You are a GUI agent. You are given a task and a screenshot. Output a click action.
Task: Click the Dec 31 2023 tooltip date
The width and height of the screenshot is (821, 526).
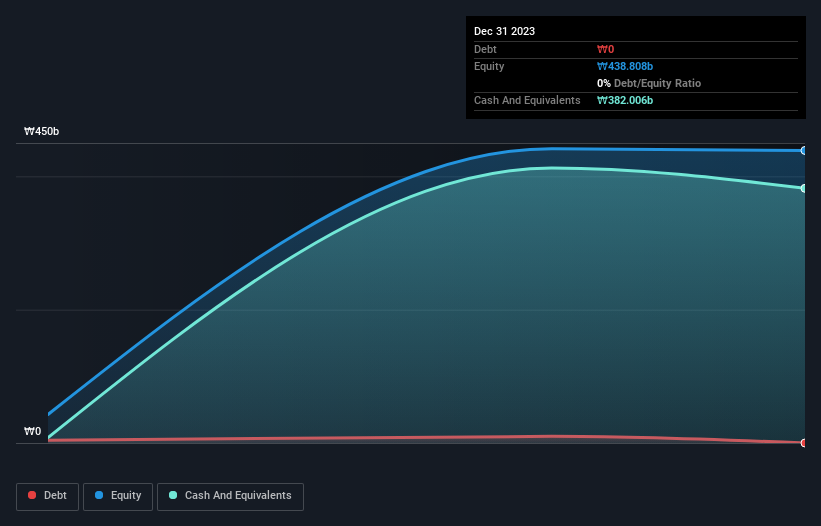tap(504, 31)
